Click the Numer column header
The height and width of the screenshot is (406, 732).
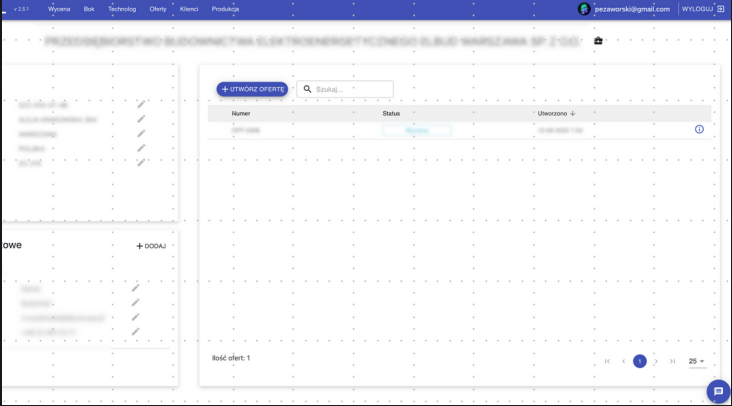241,113
